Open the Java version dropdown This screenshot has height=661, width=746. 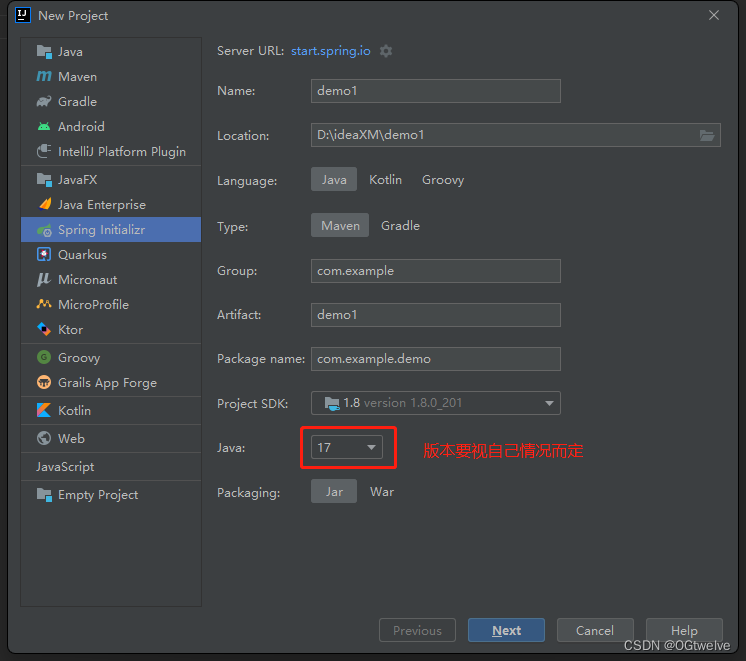coord(346,447)
